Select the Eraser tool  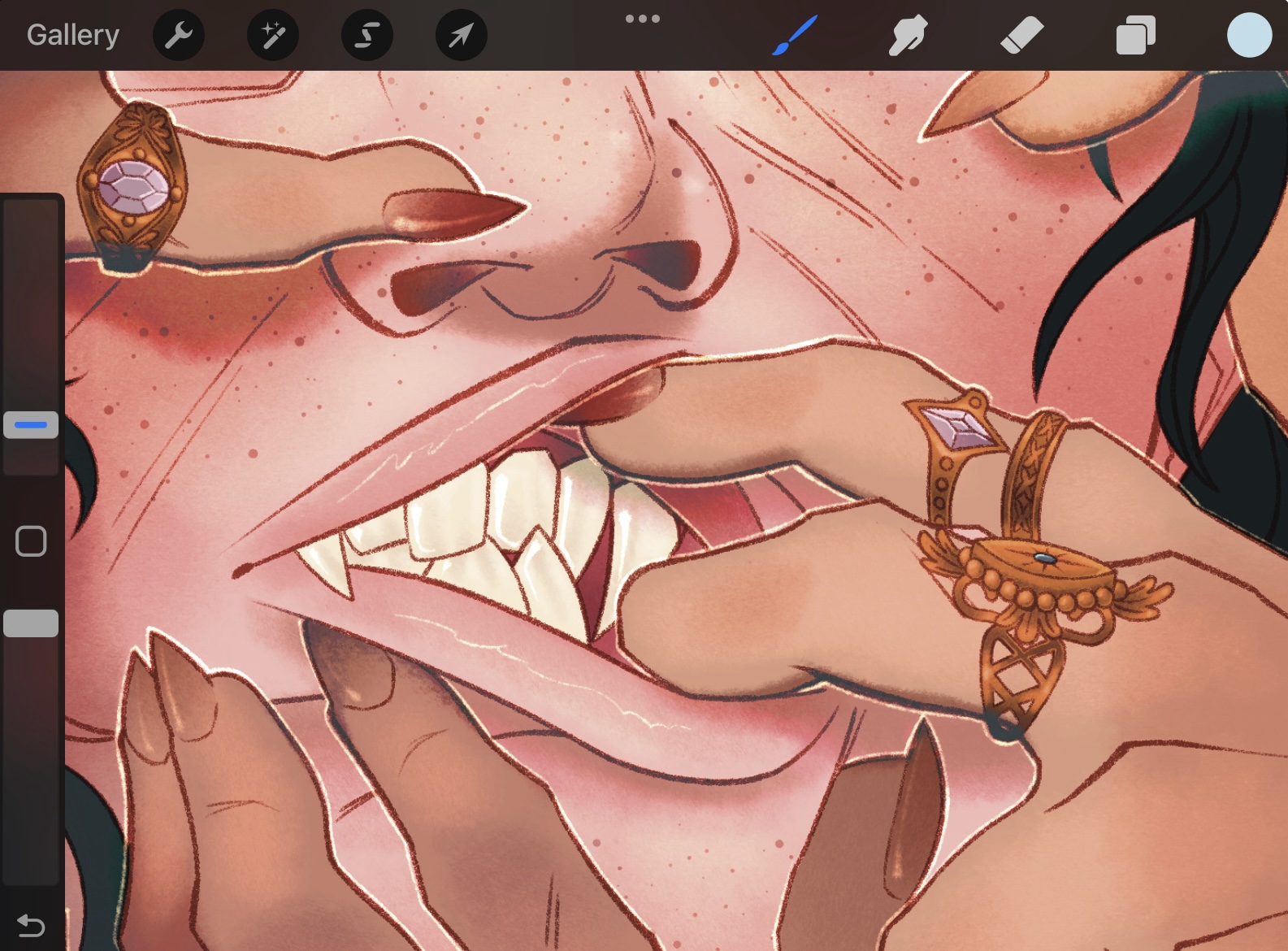pos(1021,35)
